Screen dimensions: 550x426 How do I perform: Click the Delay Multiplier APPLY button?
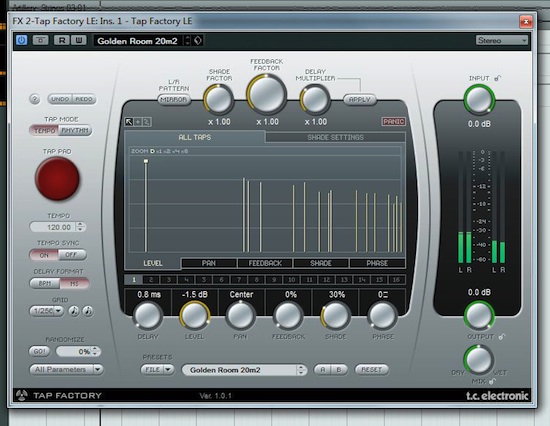360,100
